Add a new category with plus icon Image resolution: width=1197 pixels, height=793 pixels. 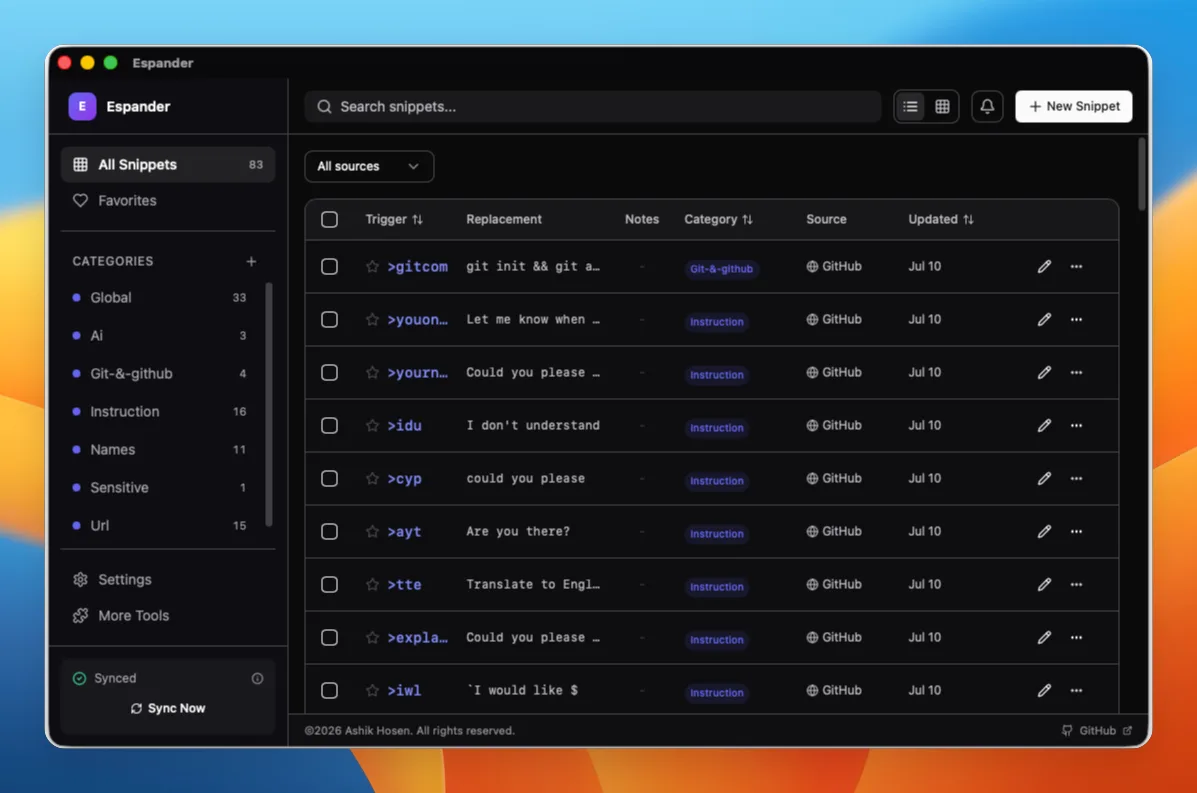point(251,261)
